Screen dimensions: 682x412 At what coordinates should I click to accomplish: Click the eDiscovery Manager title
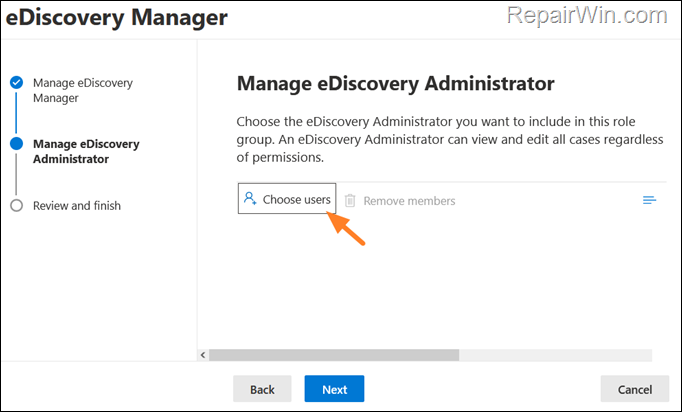117,18
